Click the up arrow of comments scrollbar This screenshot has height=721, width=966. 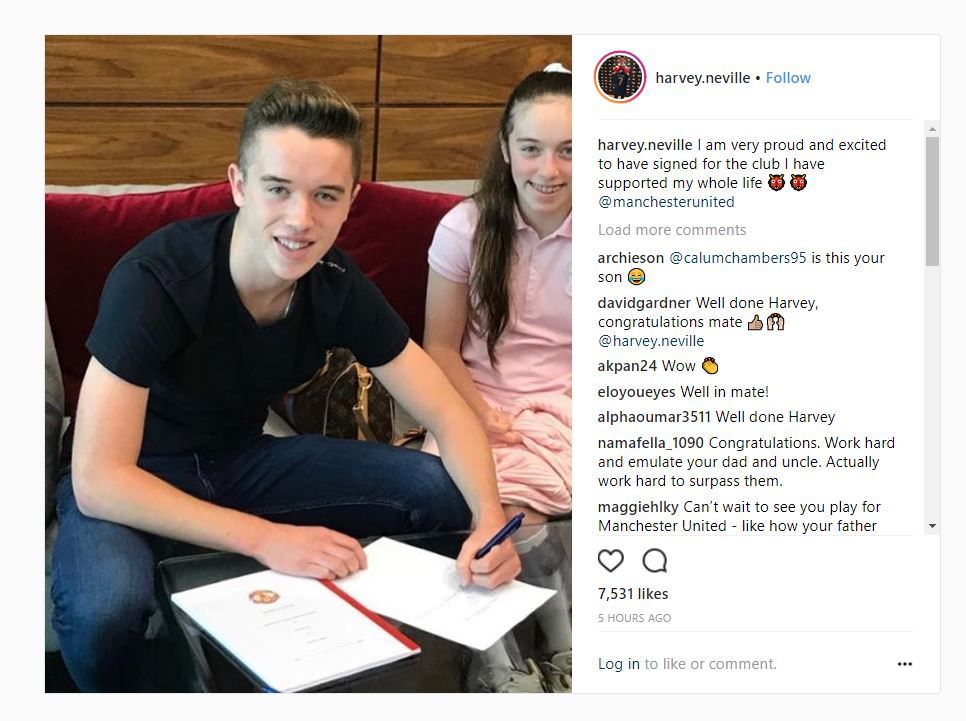pyautogui.click(x=932, y=129)
